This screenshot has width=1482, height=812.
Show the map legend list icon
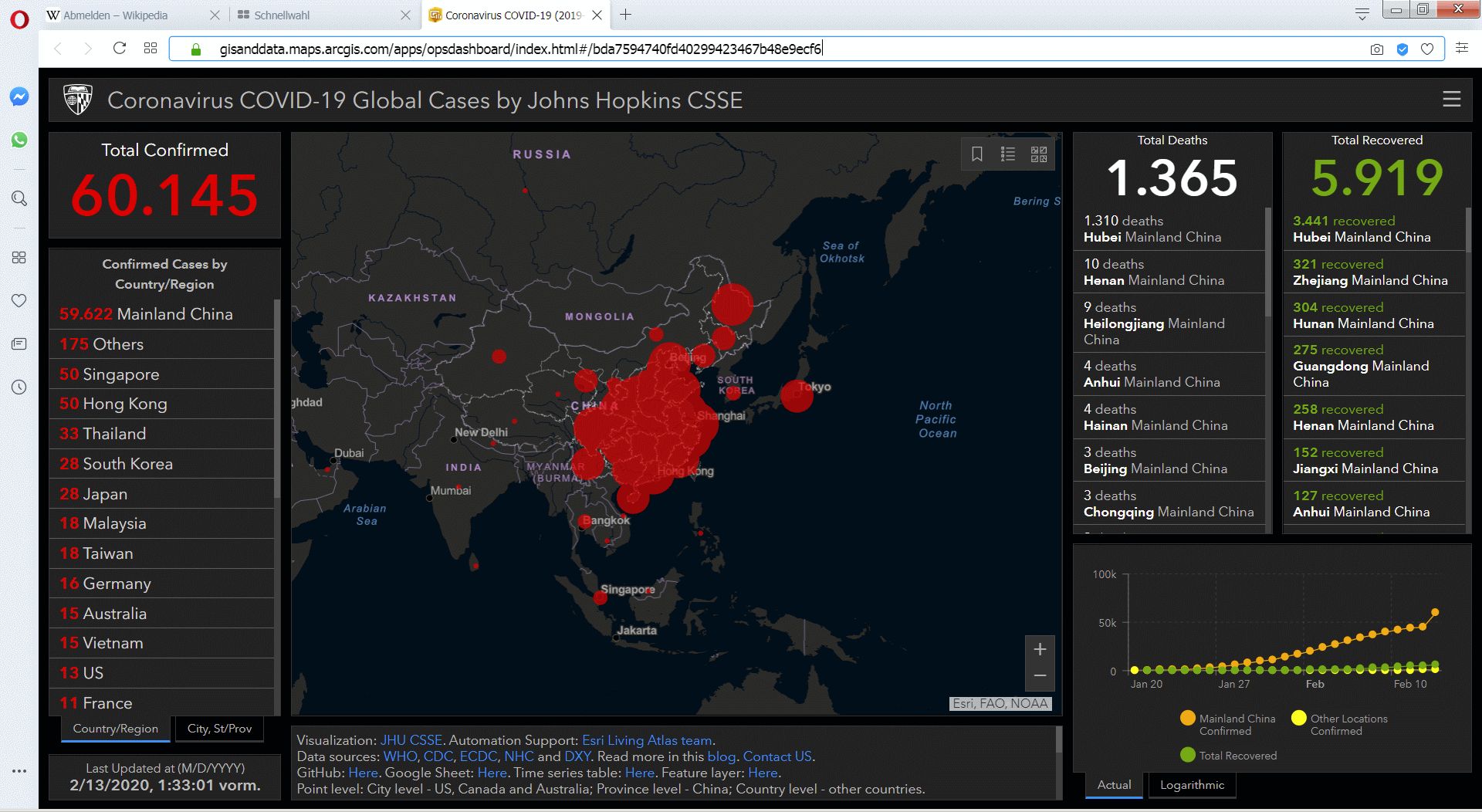[x=1007, y=154]
